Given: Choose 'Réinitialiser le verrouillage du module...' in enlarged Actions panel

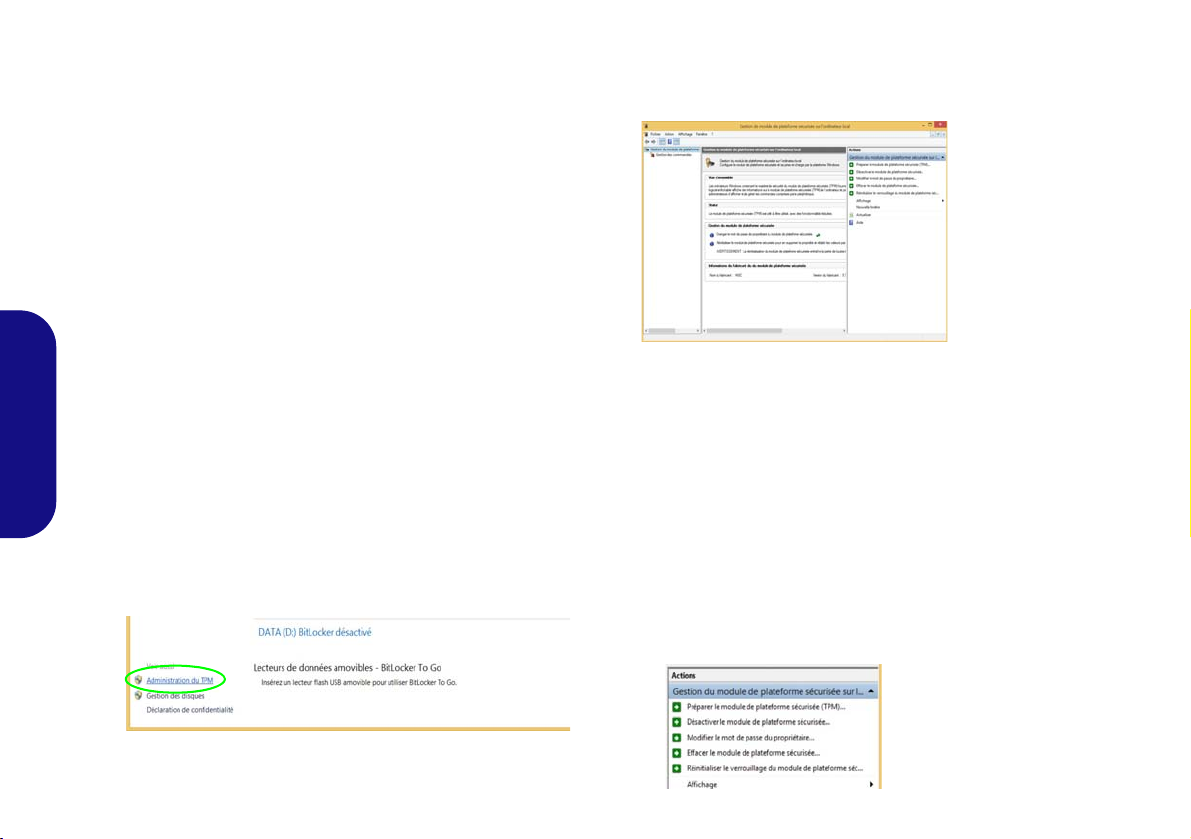Looking at the screenshot, I should [x=775, y=768].
